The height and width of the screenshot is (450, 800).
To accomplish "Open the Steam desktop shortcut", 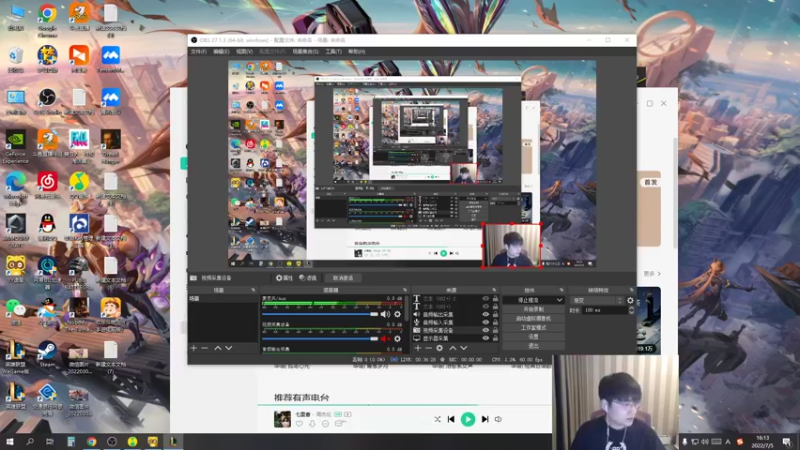I will tap(47, 354).
